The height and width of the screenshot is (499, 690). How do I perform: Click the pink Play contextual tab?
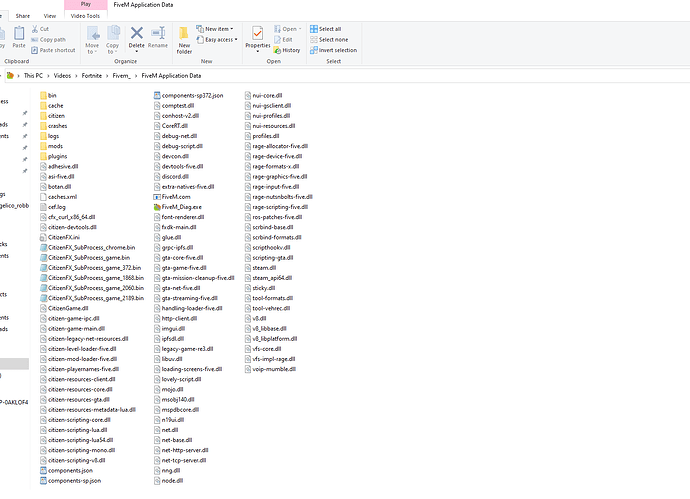86,4
